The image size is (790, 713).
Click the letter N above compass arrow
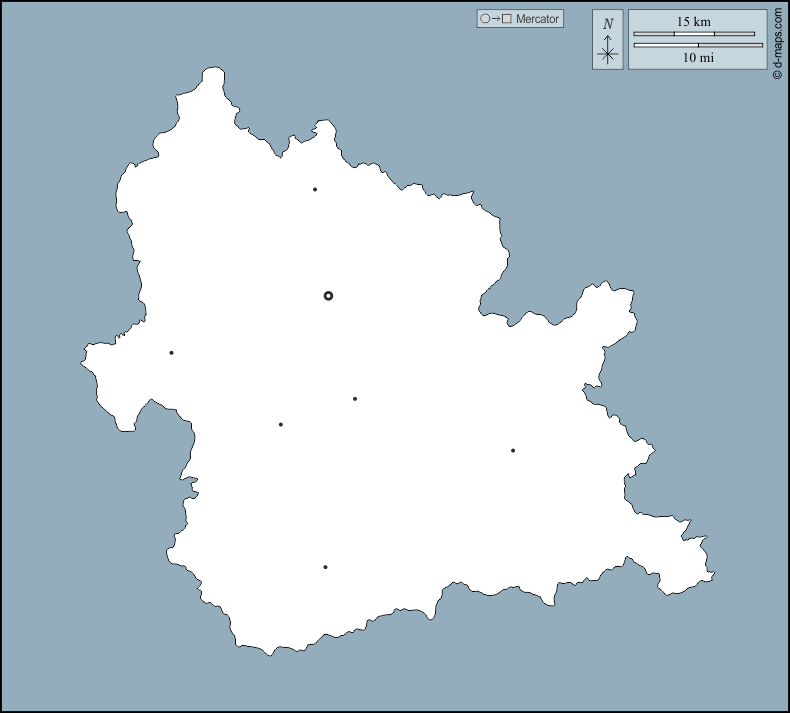pyautogui.click(x=608, y=24)
